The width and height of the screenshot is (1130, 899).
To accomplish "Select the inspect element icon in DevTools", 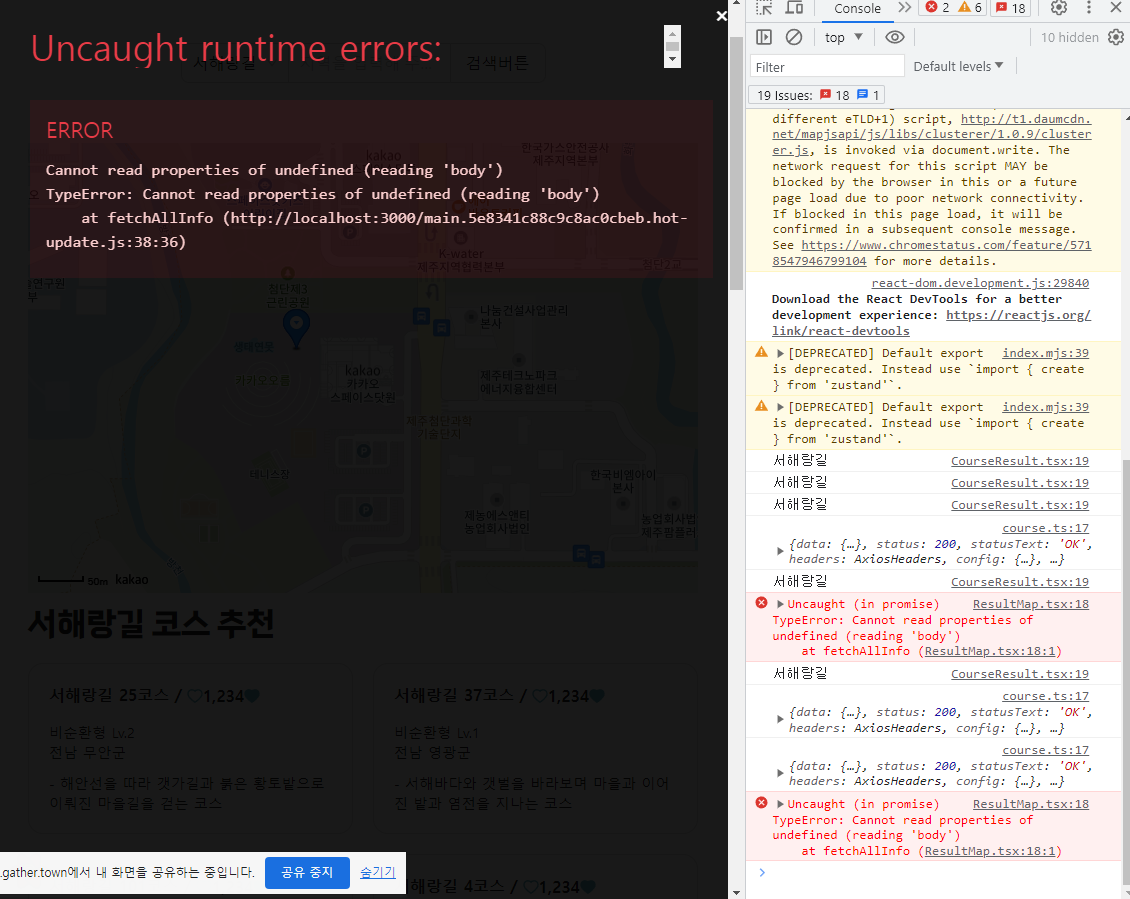I will [x=764, y=8].
